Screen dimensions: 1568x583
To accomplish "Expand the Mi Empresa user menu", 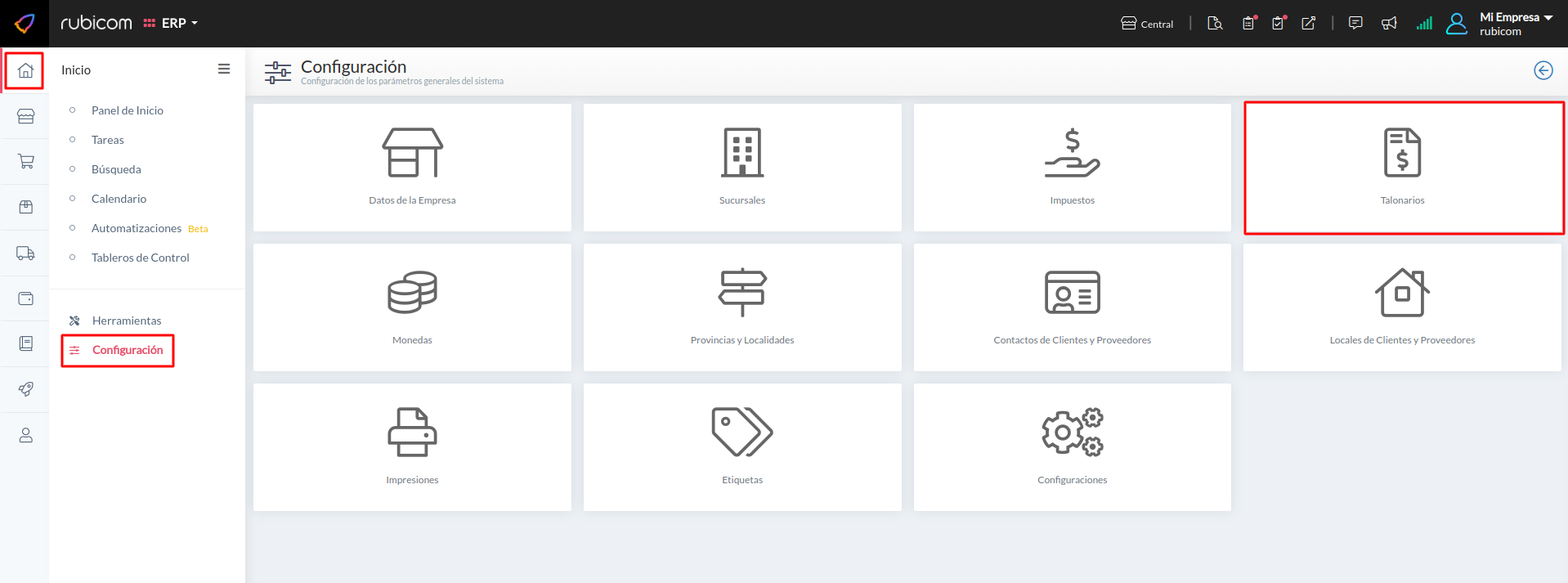I will (x=1515, y=24).
